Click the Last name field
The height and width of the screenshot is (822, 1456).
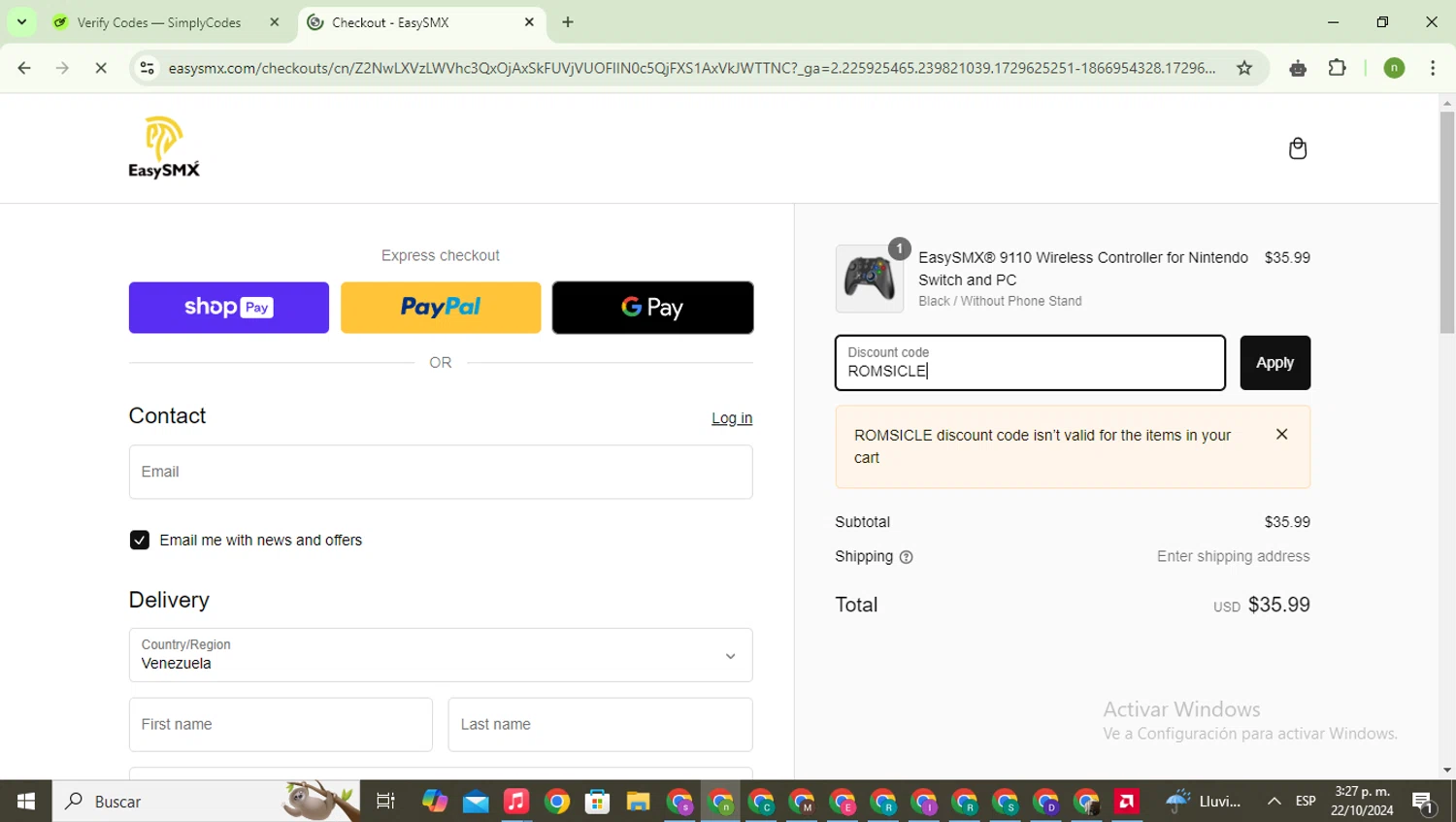[x=600, y=724]
